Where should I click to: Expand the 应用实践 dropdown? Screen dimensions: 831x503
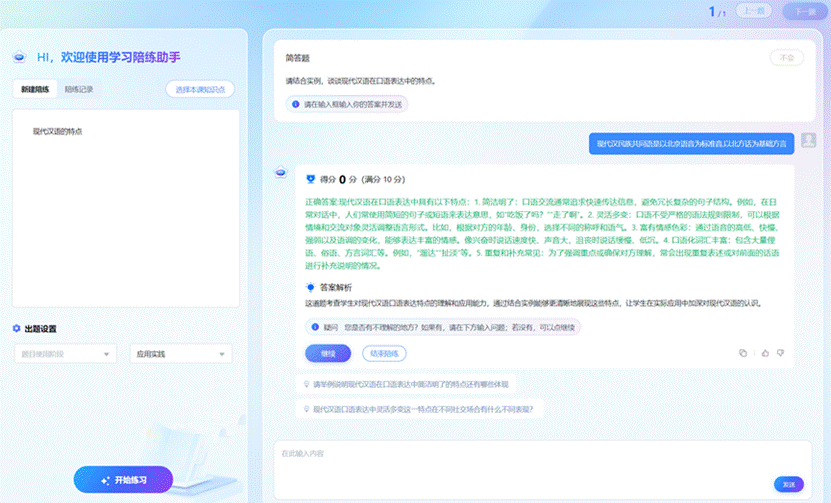181,354
